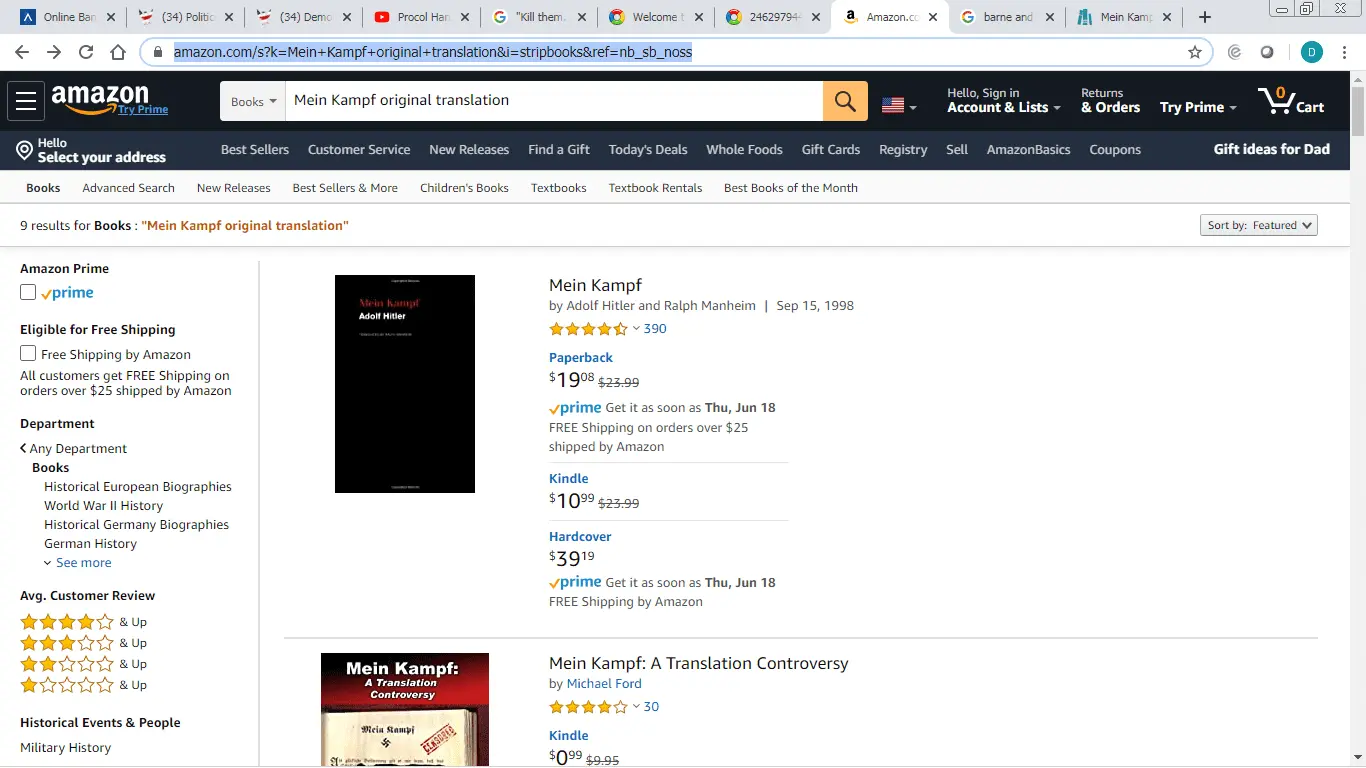Image resolution: width=1366 pixels, height=768 pixels.
Task: Open the Chrome profile avatar D
Action: (1311, 52)
